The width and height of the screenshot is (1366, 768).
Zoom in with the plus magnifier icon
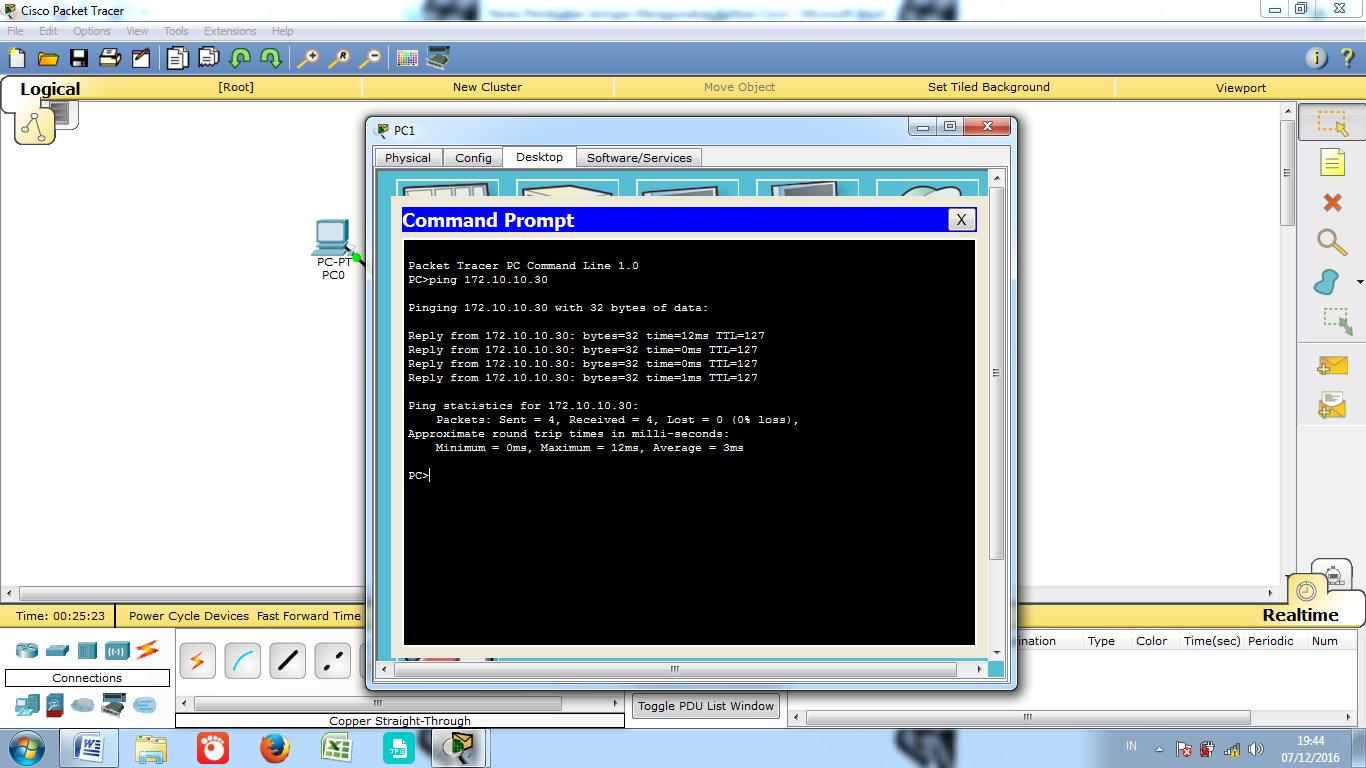pos(307,58)
